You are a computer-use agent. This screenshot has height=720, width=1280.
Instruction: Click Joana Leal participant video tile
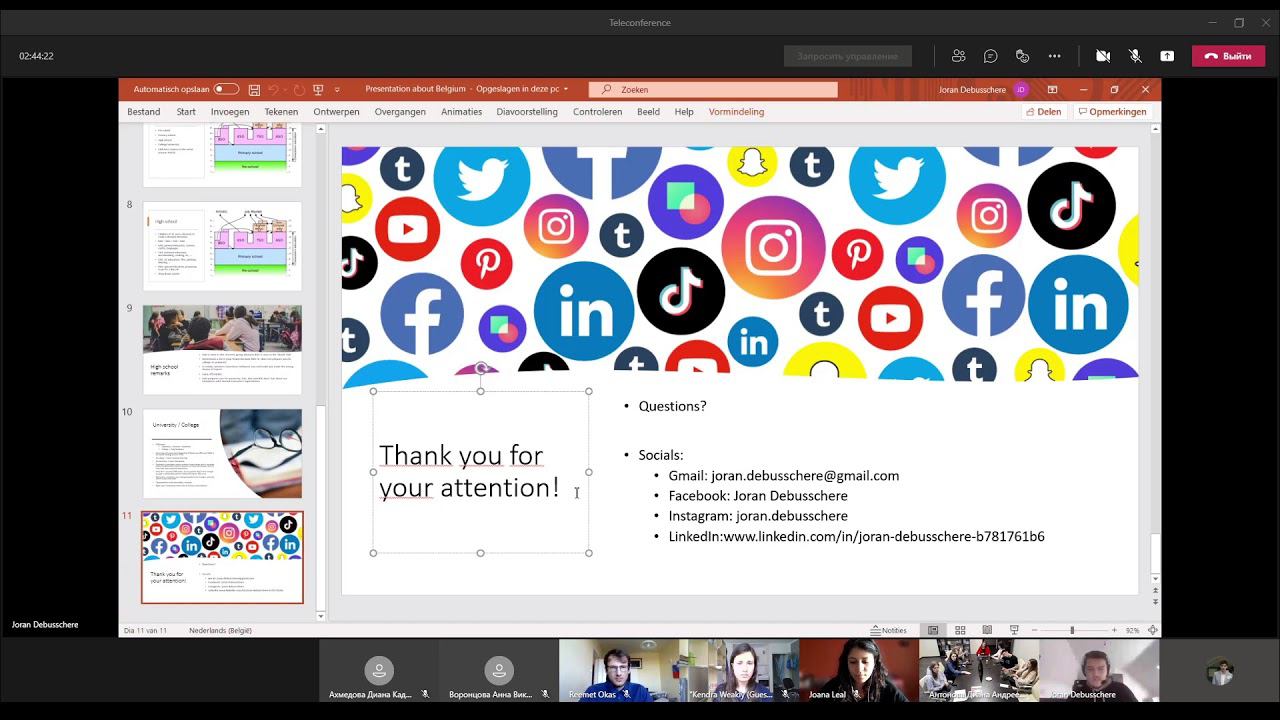tap(859, 670)
